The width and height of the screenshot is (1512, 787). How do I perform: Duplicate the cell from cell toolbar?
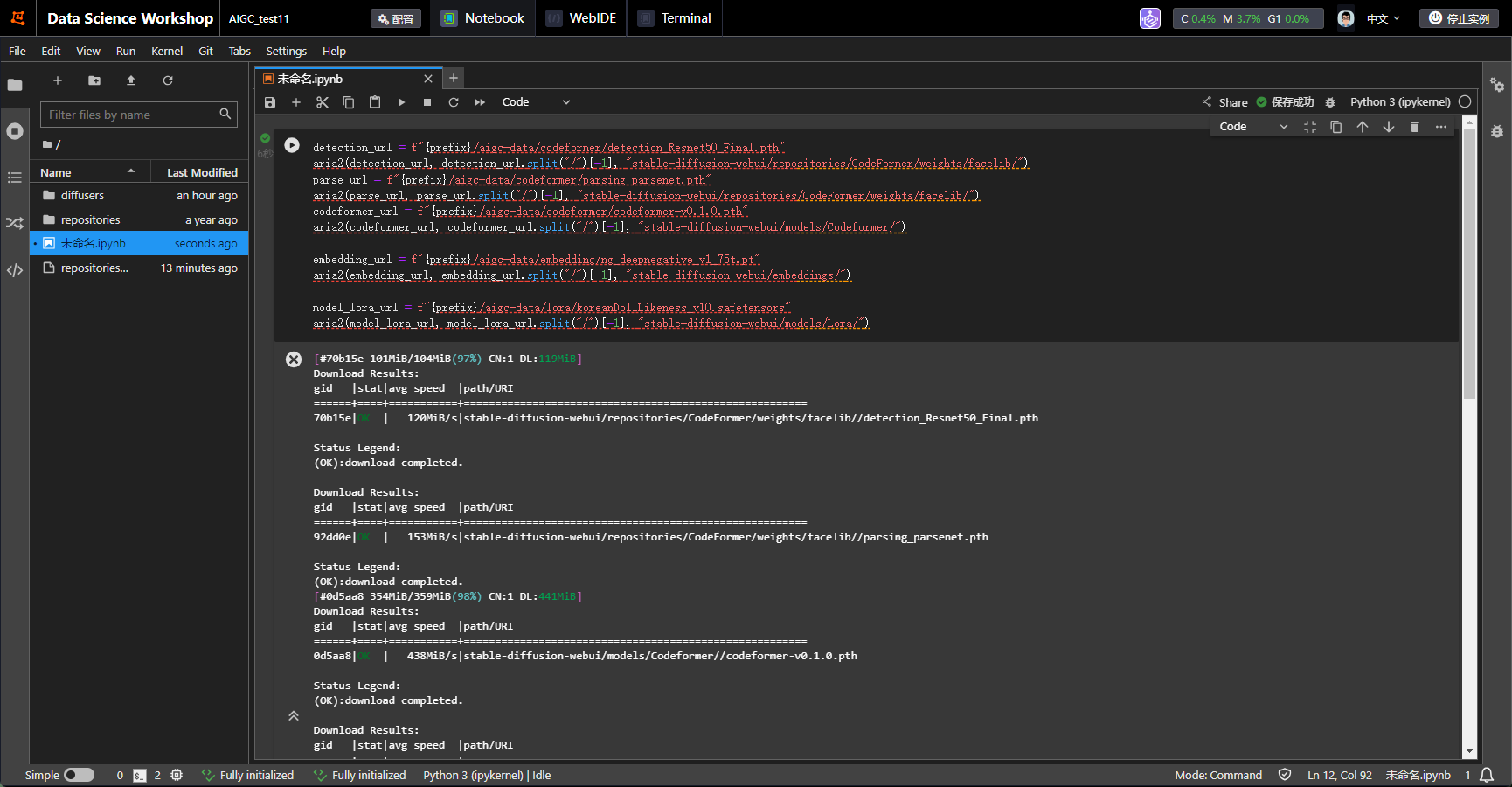point(1336,127)
